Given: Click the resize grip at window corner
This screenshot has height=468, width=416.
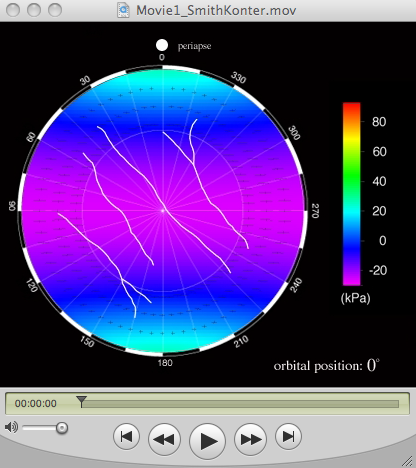Looking at the screenshot, I should 408,461.
